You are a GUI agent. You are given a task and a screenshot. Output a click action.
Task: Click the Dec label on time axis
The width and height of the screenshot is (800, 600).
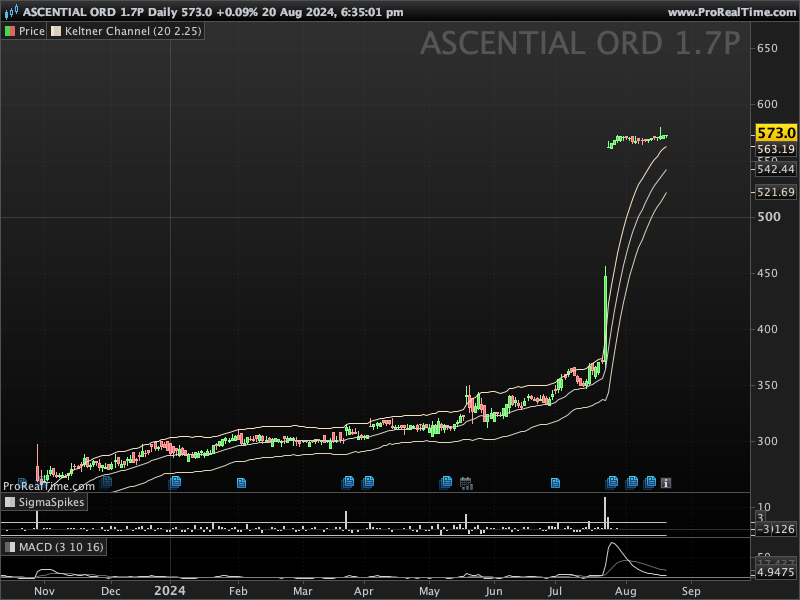coord(111,591)
